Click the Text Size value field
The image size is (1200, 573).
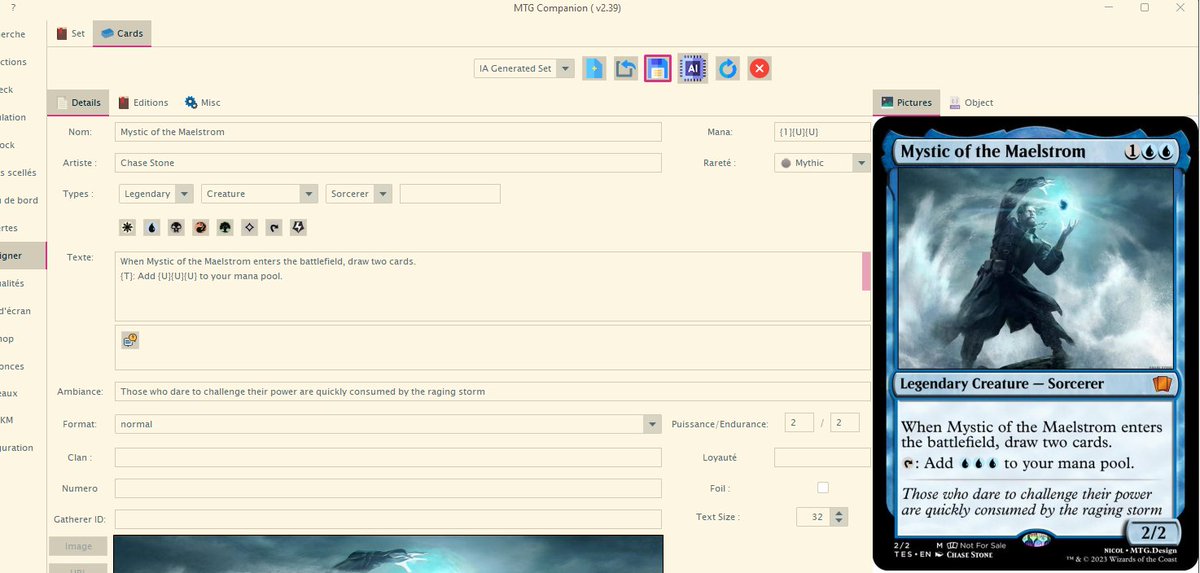[814, 517]
